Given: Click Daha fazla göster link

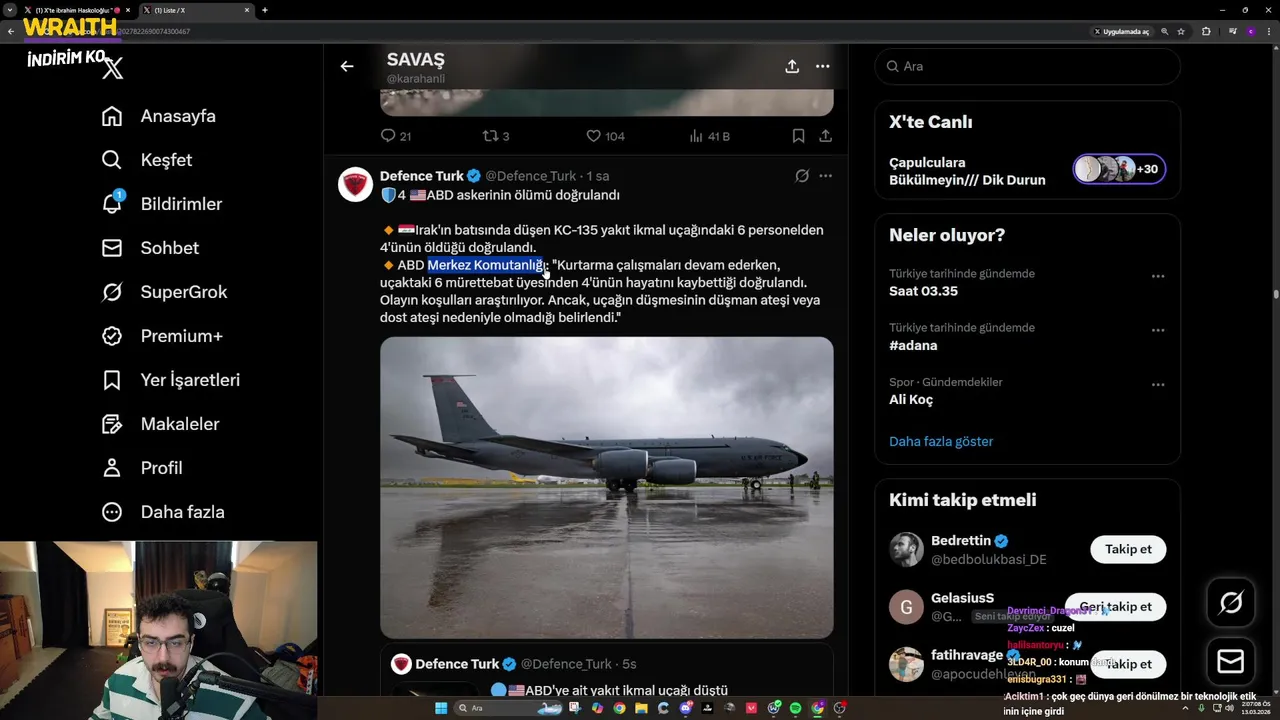Looking at the screenshot, I should pyautogui.click(x=941, y=441).
